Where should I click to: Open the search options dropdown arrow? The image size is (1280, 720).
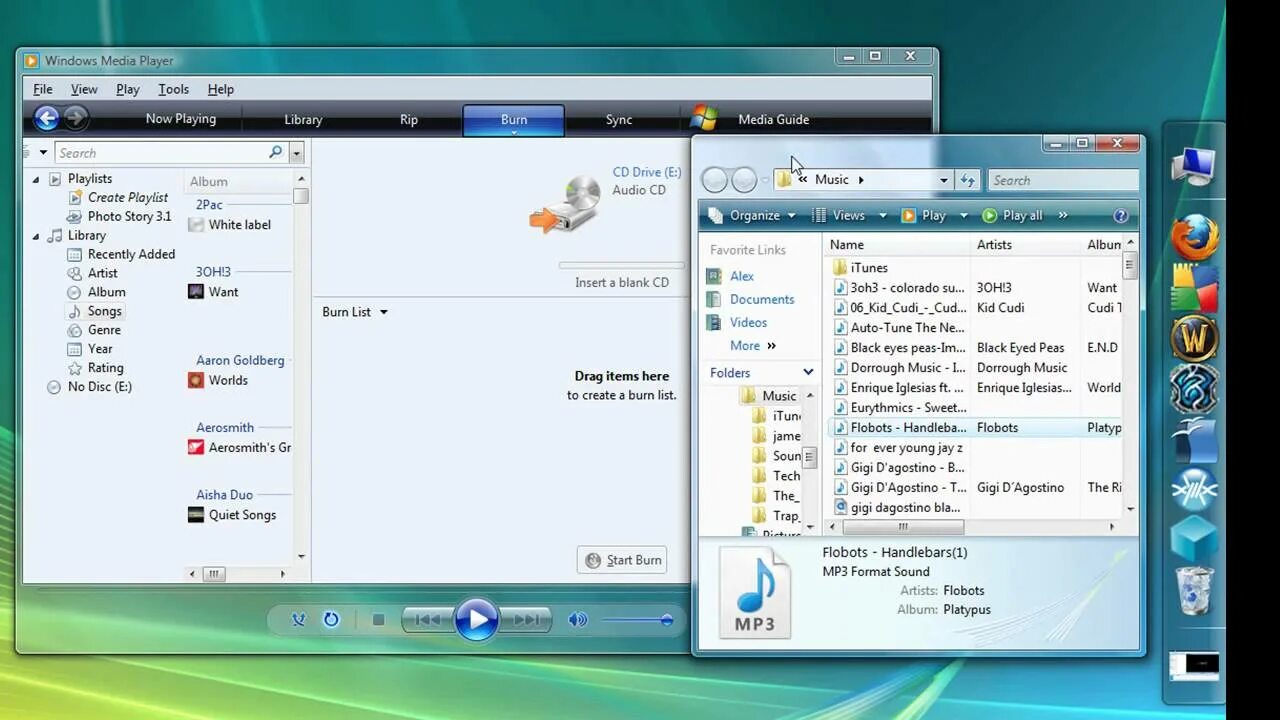(296, 153)
